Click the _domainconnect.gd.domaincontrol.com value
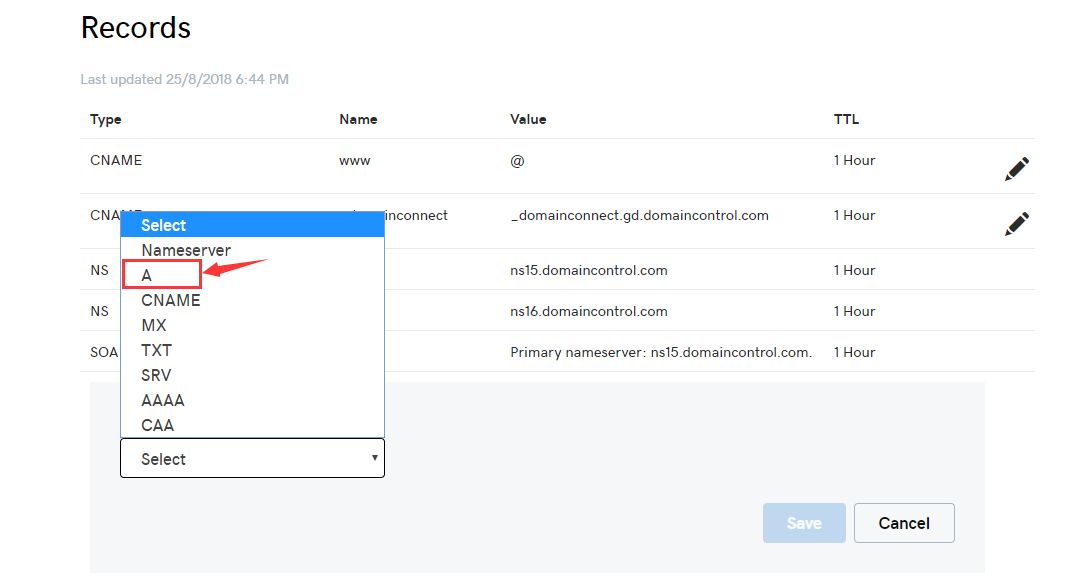Viewport: 1088px width, 585px height. tap(639, 215)
